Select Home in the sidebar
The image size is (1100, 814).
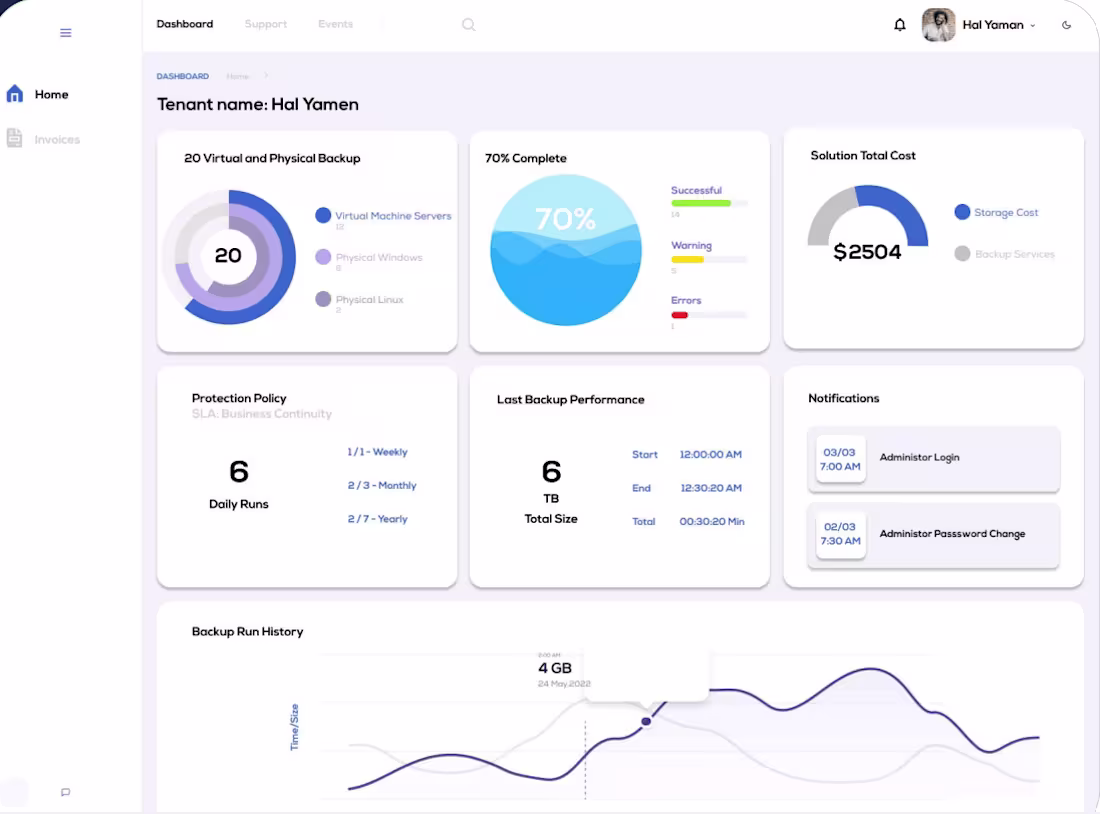[51, 94]
